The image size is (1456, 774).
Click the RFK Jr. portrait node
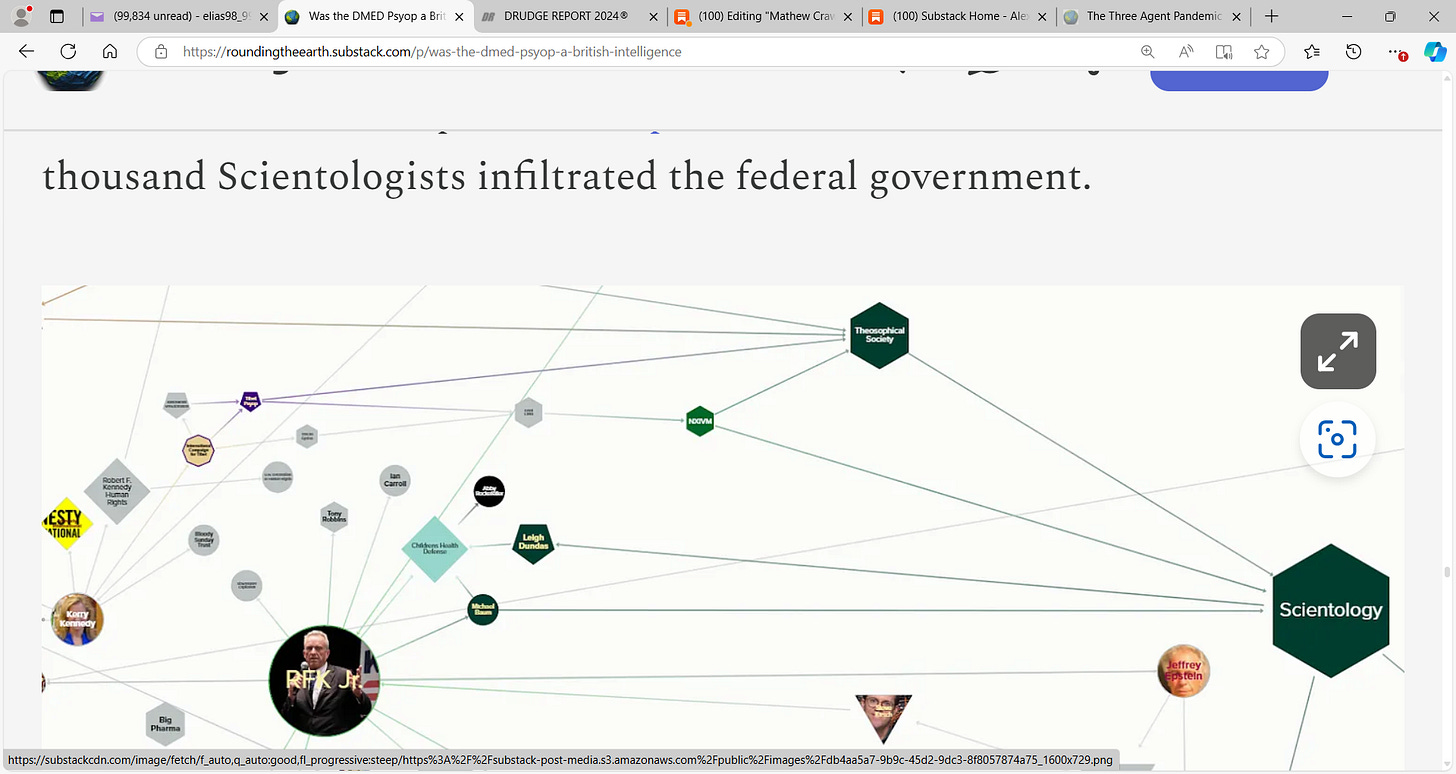coord(325,680)
